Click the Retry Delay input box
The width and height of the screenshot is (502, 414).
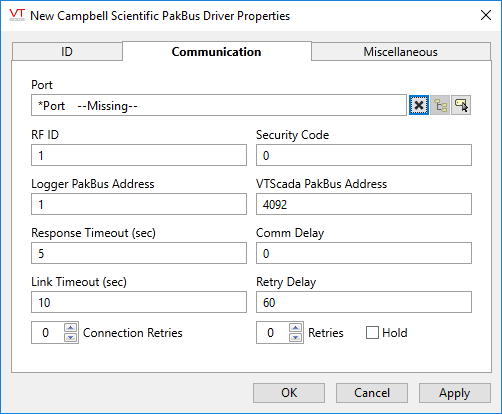click(x=364, y=302)
